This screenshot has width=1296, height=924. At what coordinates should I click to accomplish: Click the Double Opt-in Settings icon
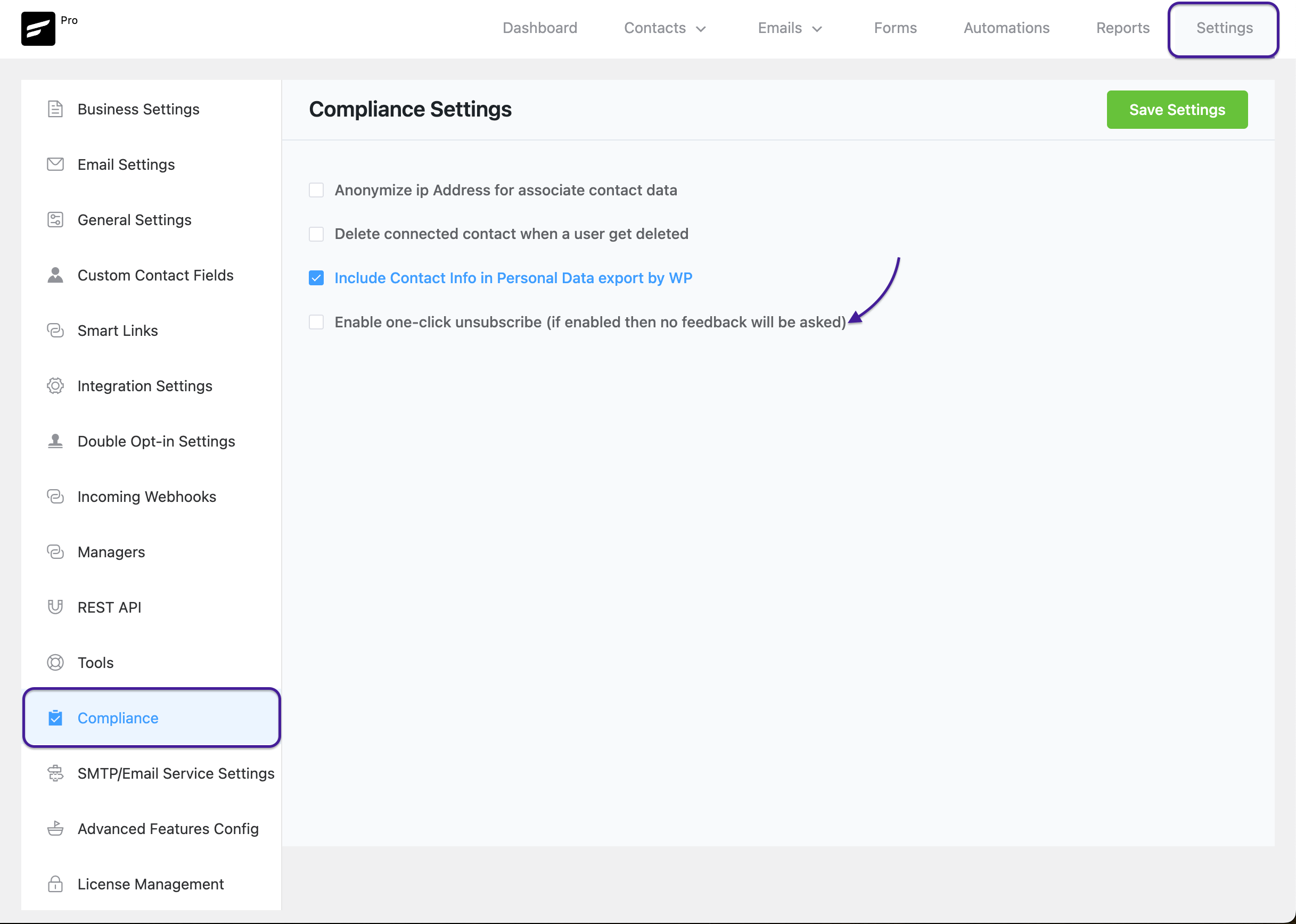point(56,440)
